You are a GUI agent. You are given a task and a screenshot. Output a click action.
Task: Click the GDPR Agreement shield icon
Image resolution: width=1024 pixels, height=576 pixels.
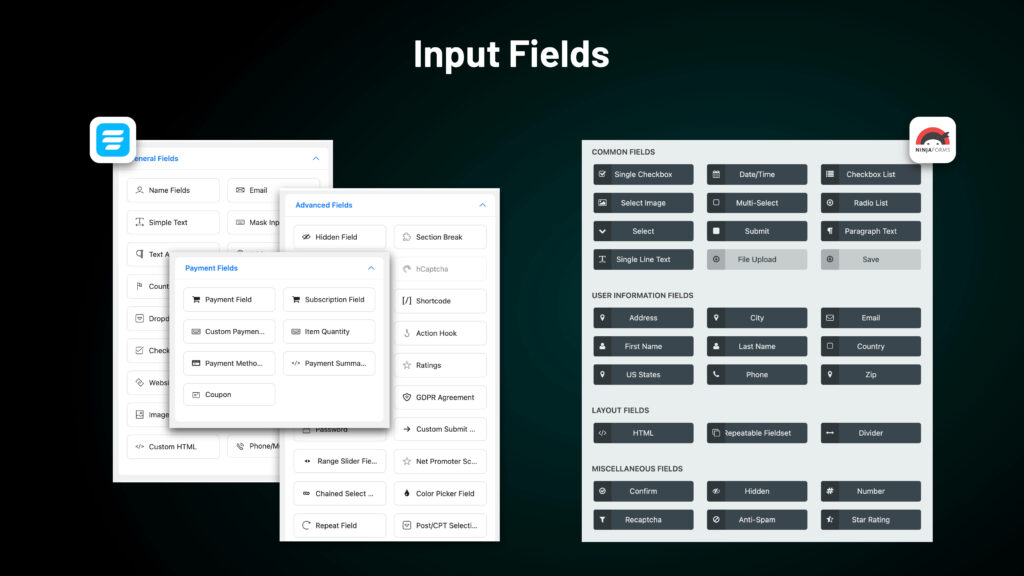[x=407, y=397]
